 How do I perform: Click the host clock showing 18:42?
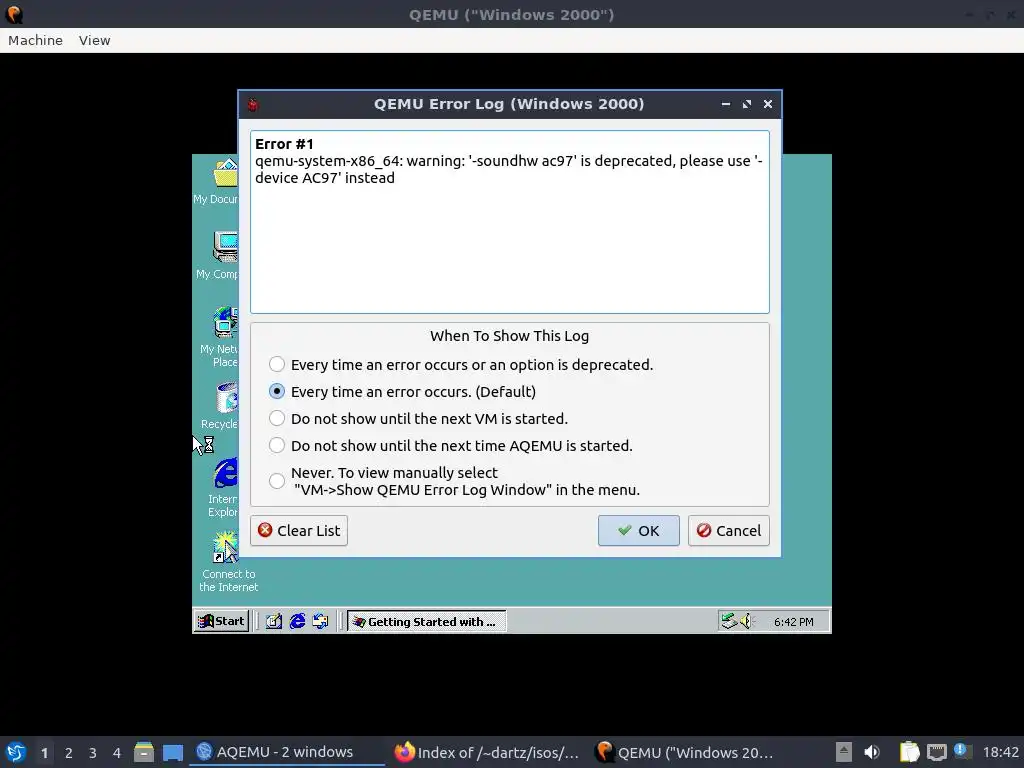(1000, 752)
